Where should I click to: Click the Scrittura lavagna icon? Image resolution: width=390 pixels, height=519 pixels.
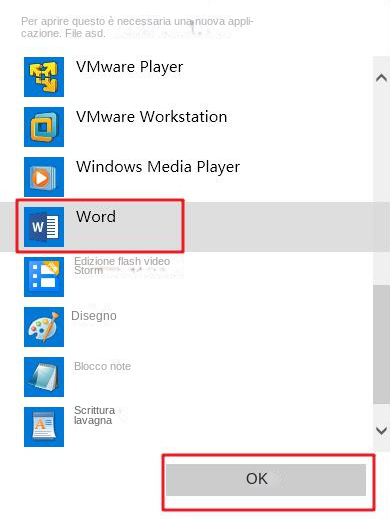click(44, 427)
